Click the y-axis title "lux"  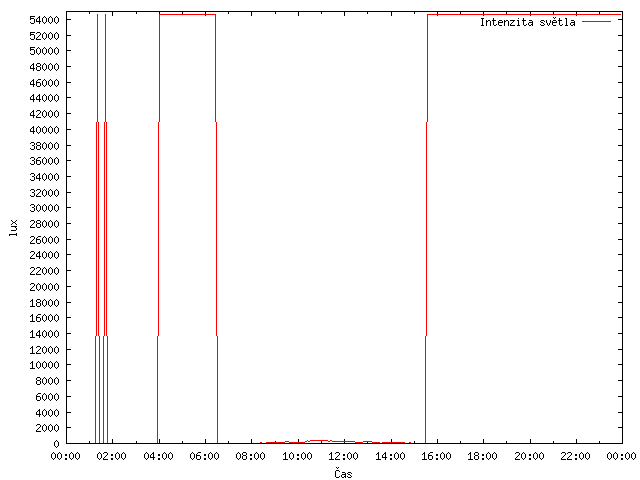[x=13, y=228]
